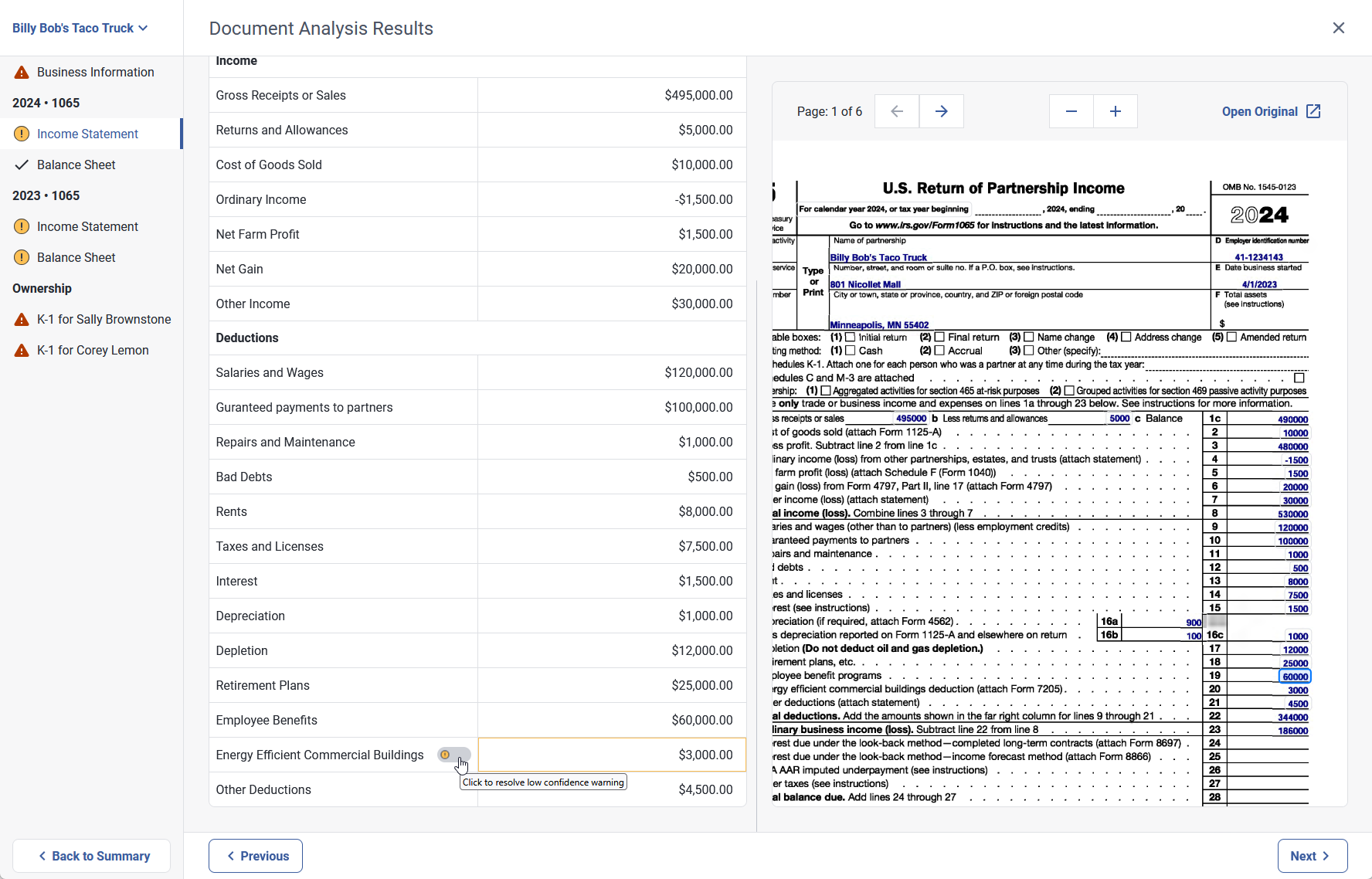Viewport: 1372px width, 879px height.
Task: Click highlighted 60000 on form line 19
Action: point(1296,677)
